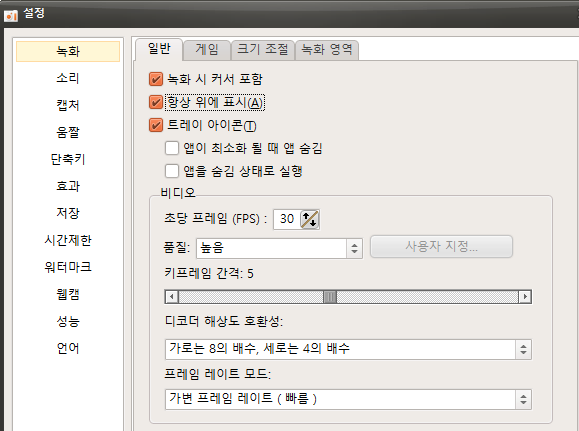
Task: Click the FPS spinner arrows
Action: point(309,219)
